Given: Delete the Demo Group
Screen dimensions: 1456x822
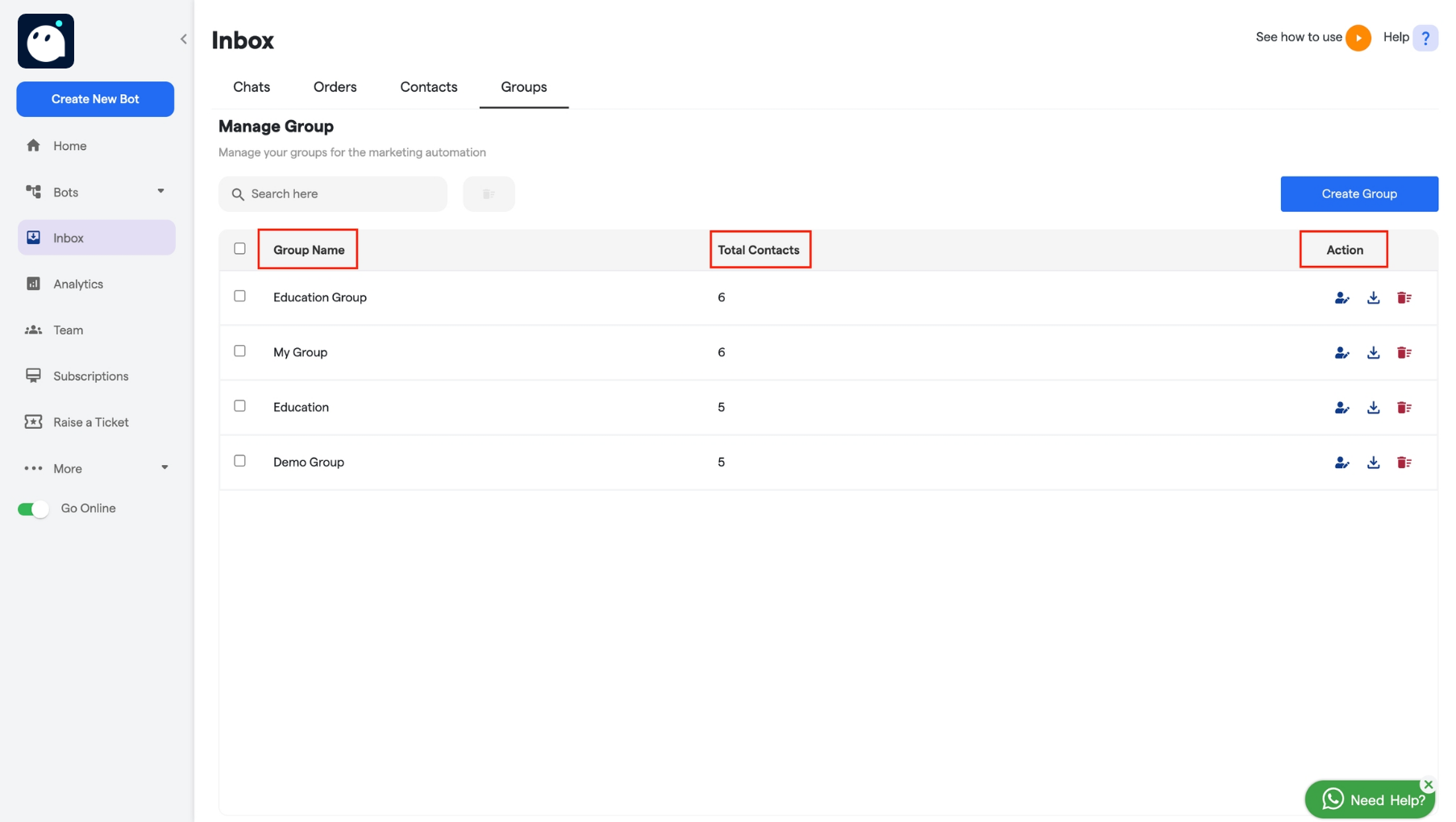Looking at the screenshot, I should [1404, 463].
